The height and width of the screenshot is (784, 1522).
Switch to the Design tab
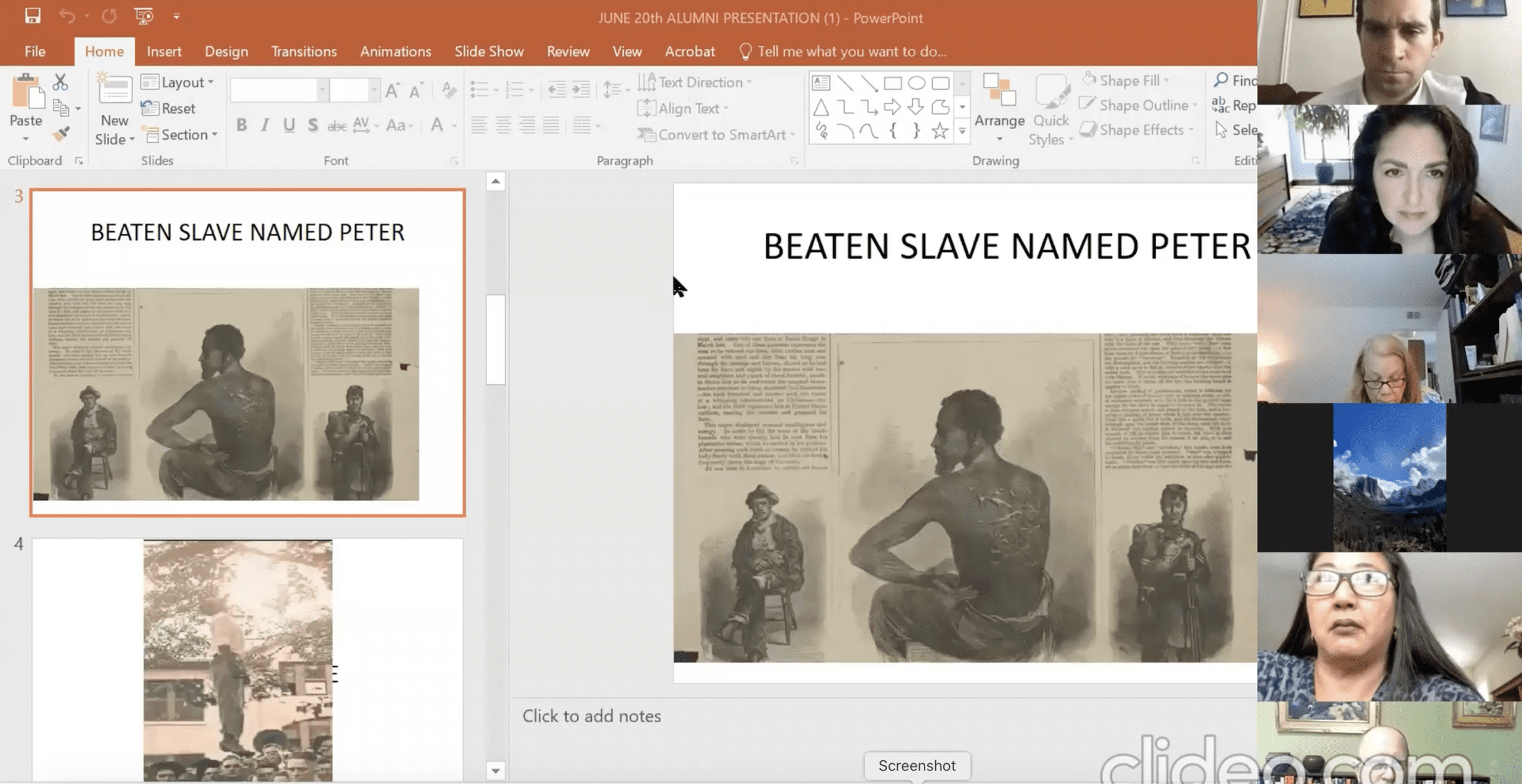pyautogui.click(x=227, y=52)
